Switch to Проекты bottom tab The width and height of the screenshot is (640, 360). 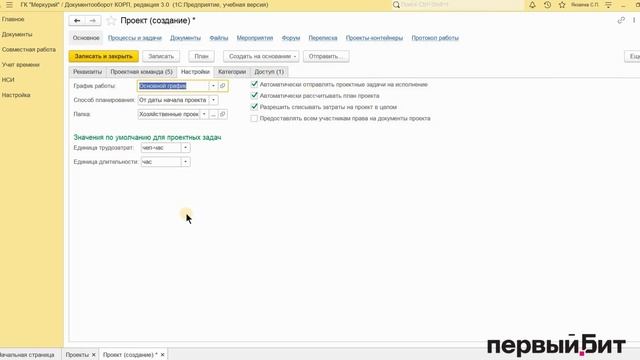77,355
